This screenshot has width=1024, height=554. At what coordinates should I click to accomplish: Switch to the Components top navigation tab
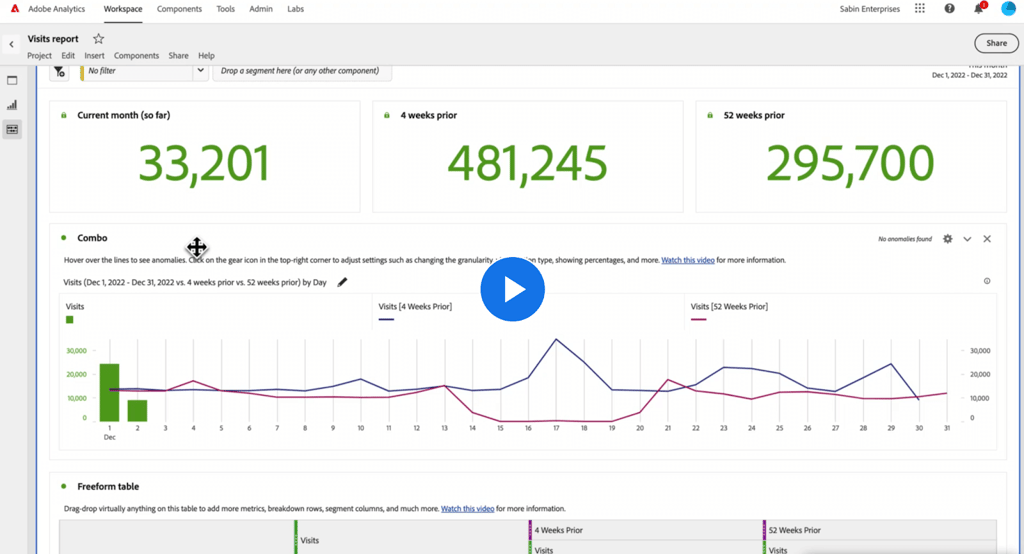pos(179,9)
